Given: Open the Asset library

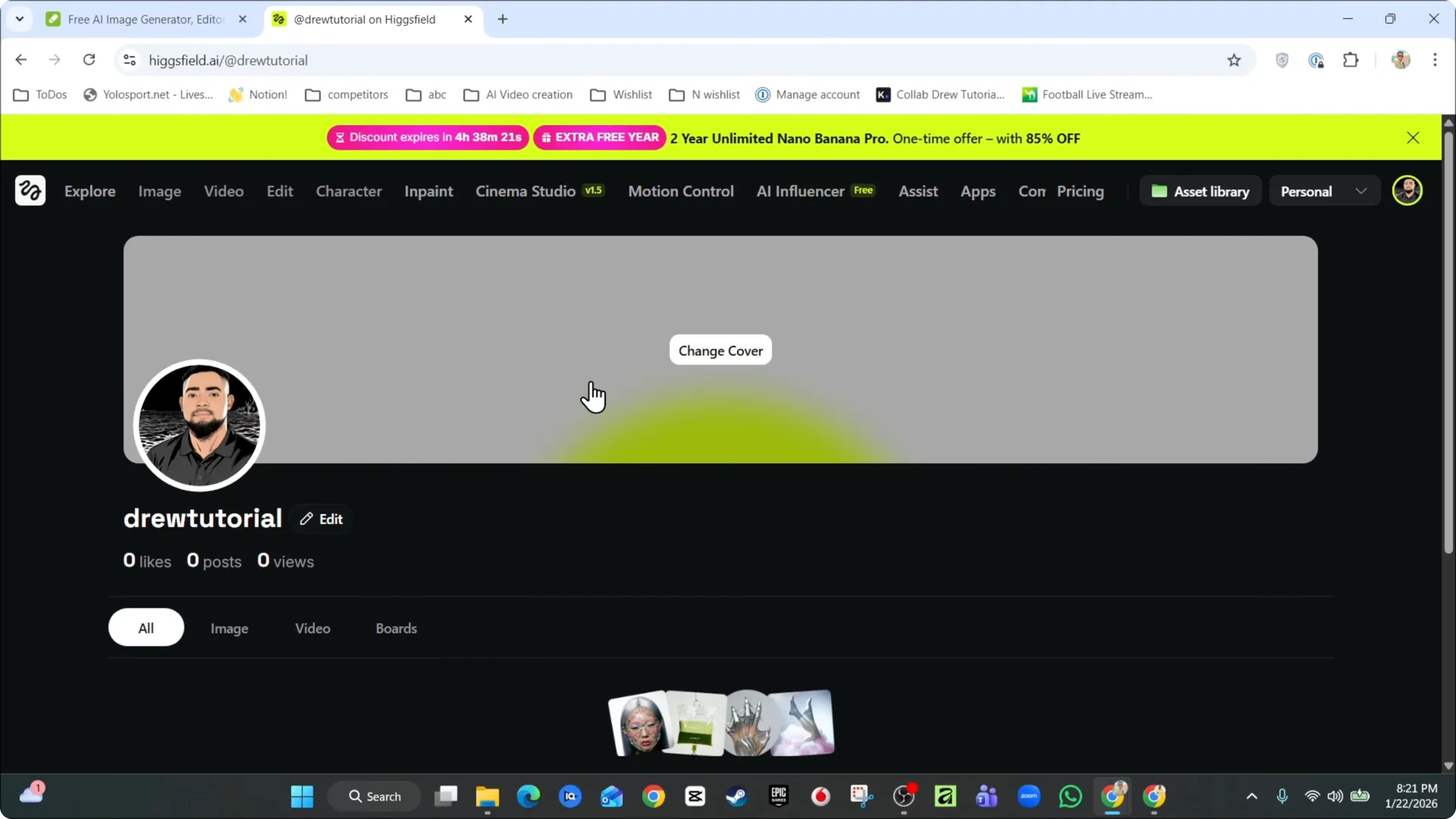Looking at the screenshot, I should pyautogui.click(x=1200, y=191).
